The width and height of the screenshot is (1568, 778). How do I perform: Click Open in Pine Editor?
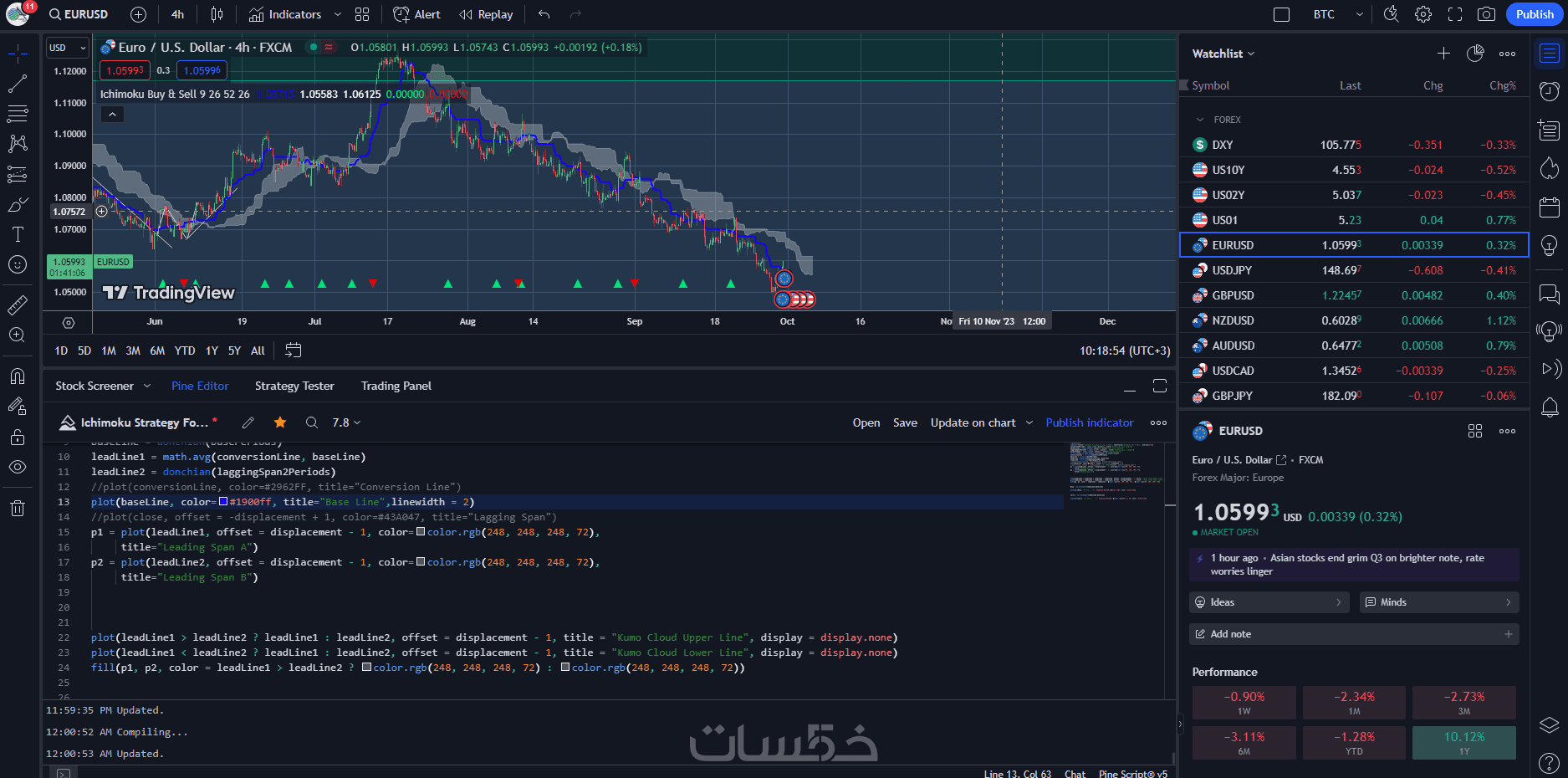866,422
